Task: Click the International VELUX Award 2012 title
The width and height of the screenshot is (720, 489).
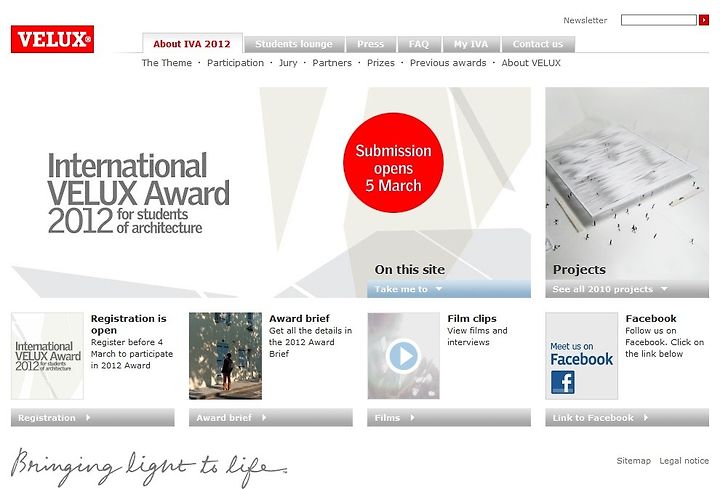Action: tap(139, 193)
